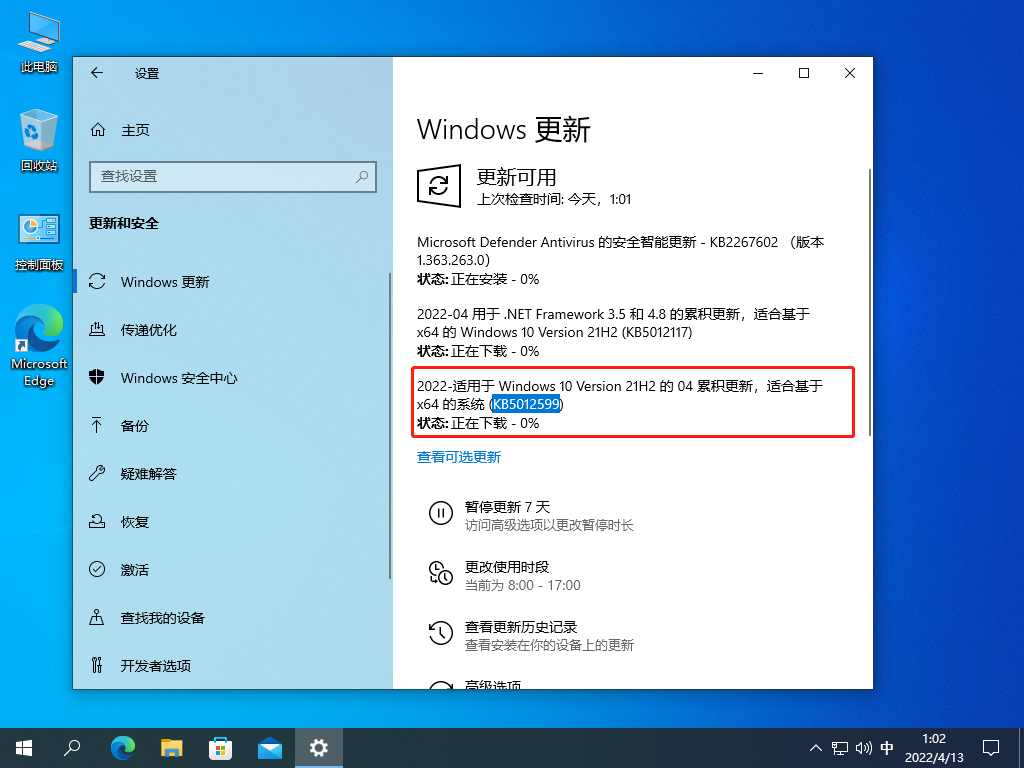Click the sidebar vertical scrollbar
1024x768 pixels.
tap(390, 426)
